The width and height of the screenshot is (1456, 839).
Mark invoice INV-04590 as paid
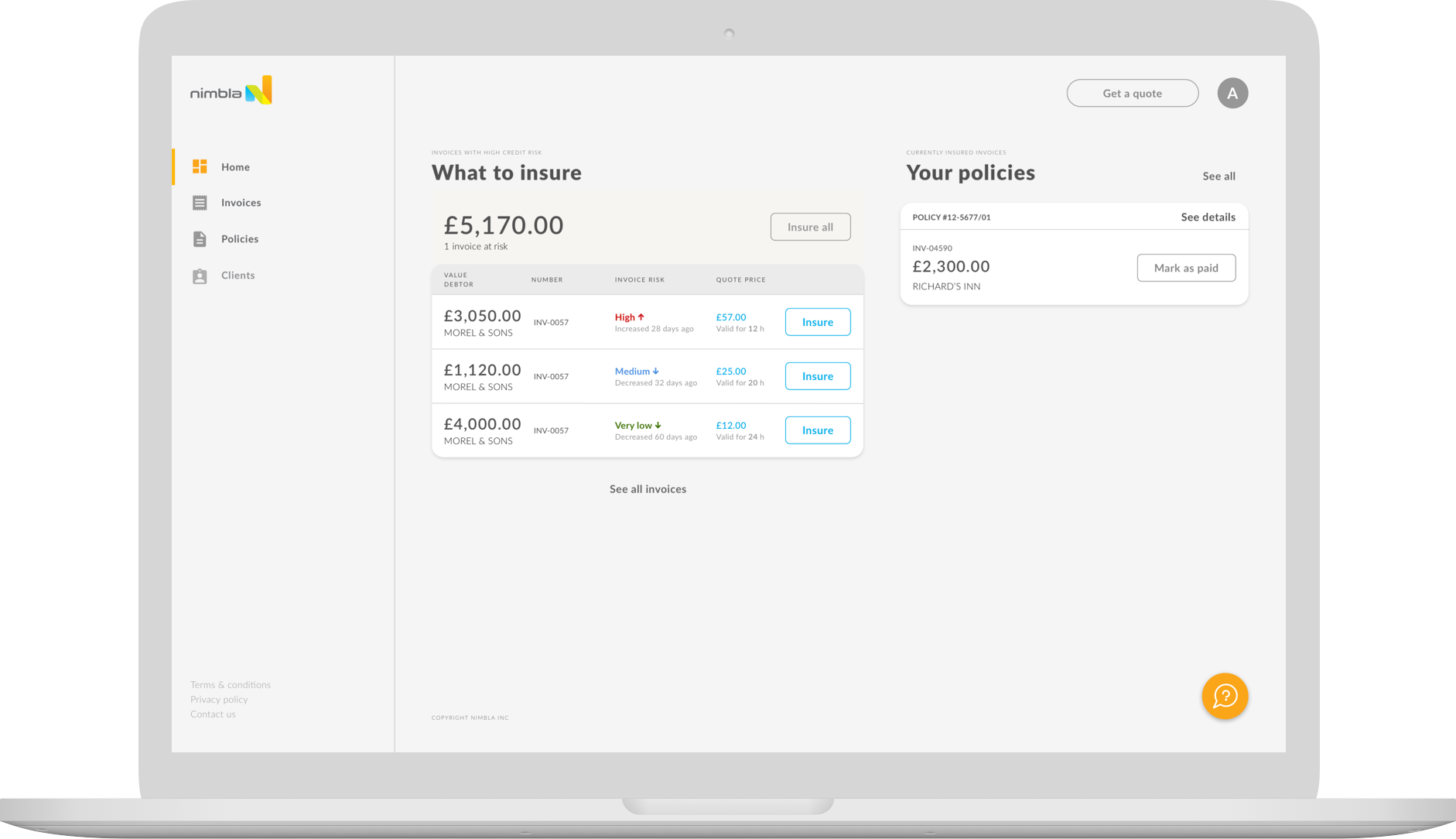(x=1185, y=268)
